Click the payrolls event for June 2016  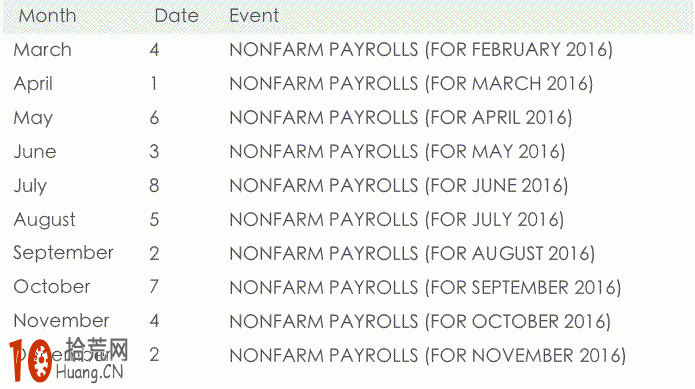(399, 186)
